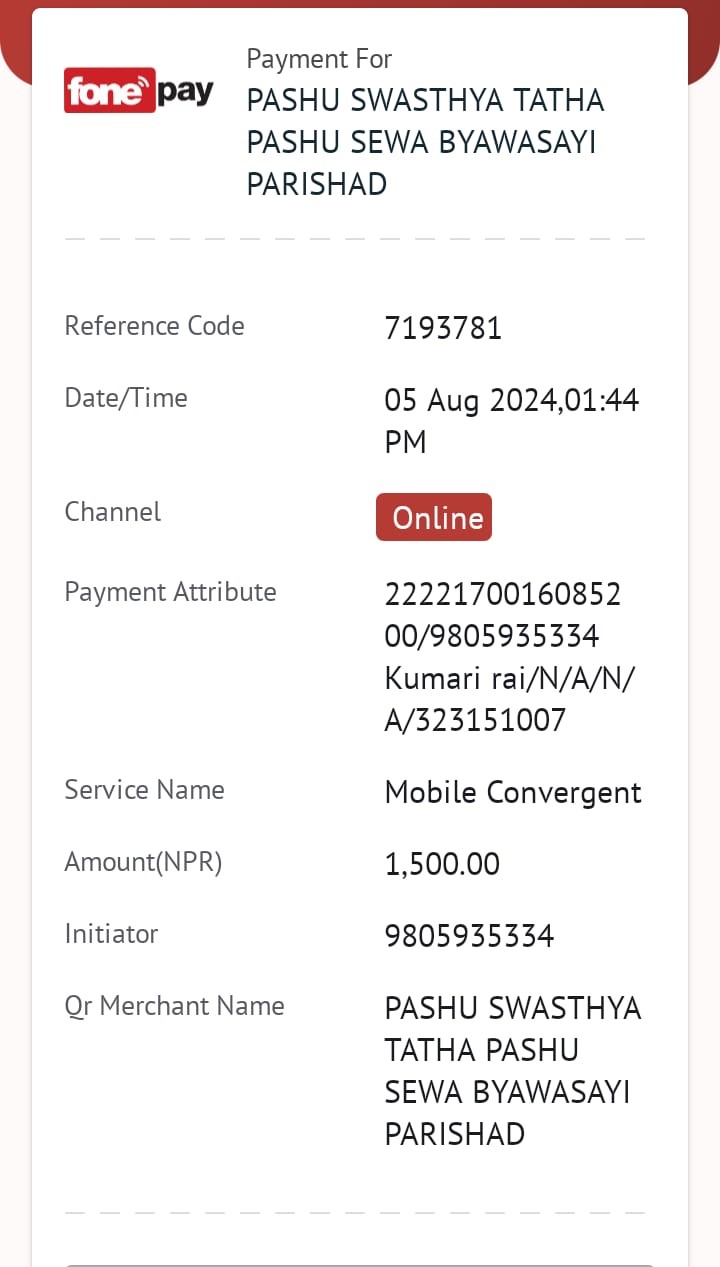This screenshot has width=720, height=1267.
Task: Select the Payment Attribute value text
Action: click(510, 657)
